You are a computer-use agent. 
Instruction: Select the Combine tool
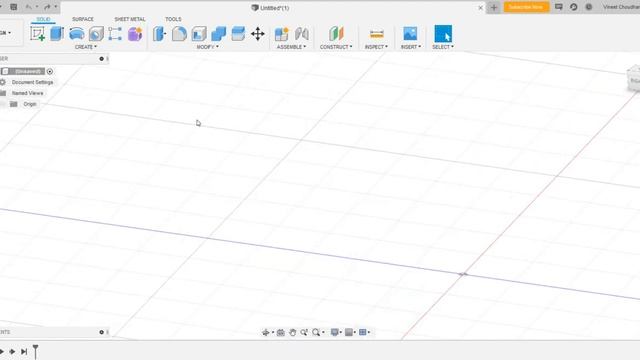pyautogui.click(x=218, y=34)
